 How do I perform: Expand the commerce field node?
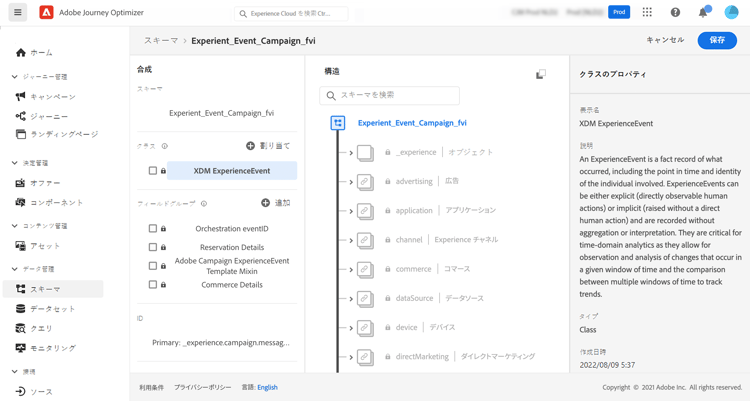pos(351,269)
